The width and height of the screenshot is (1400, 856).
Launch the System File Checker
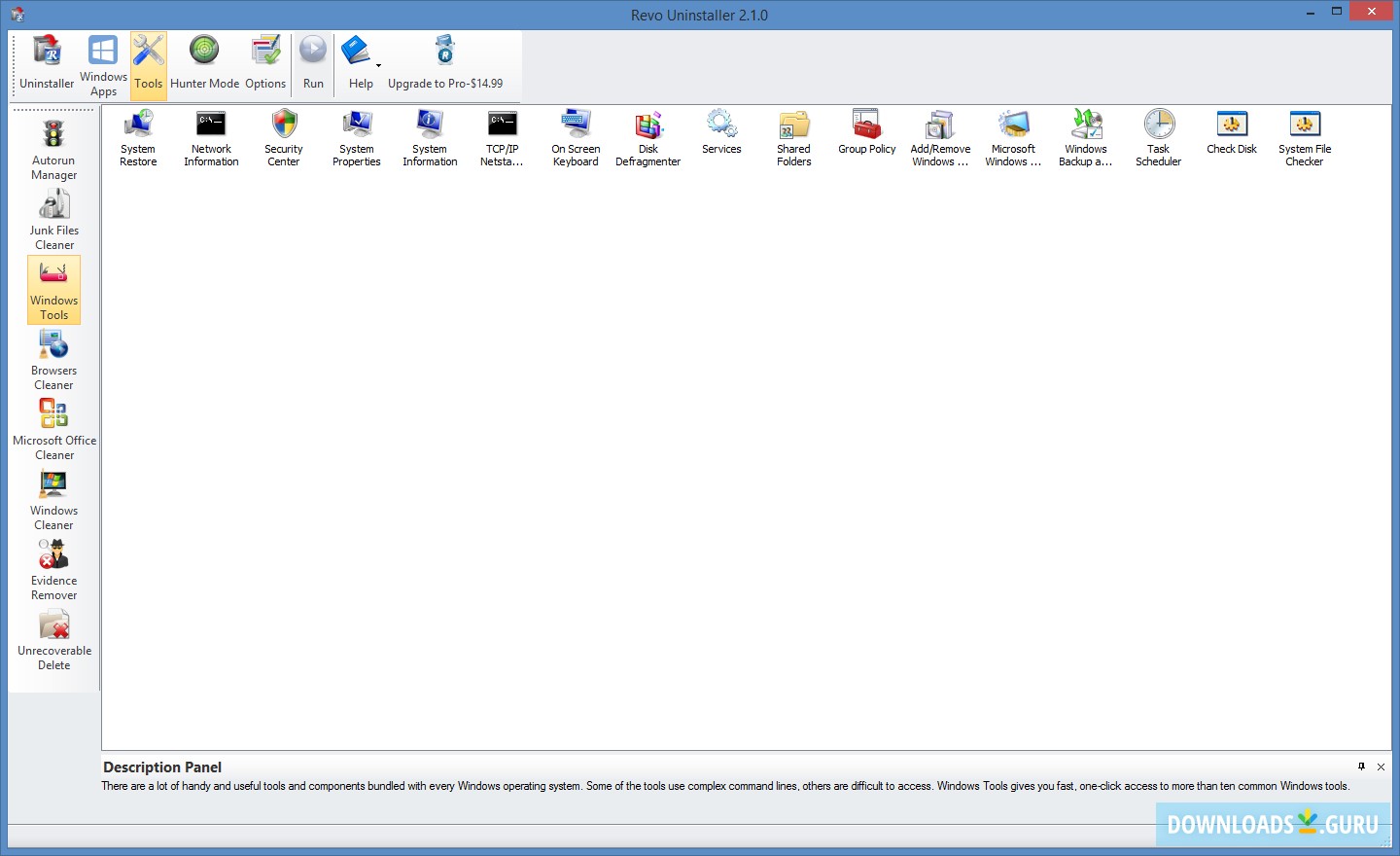[1305, 138]
